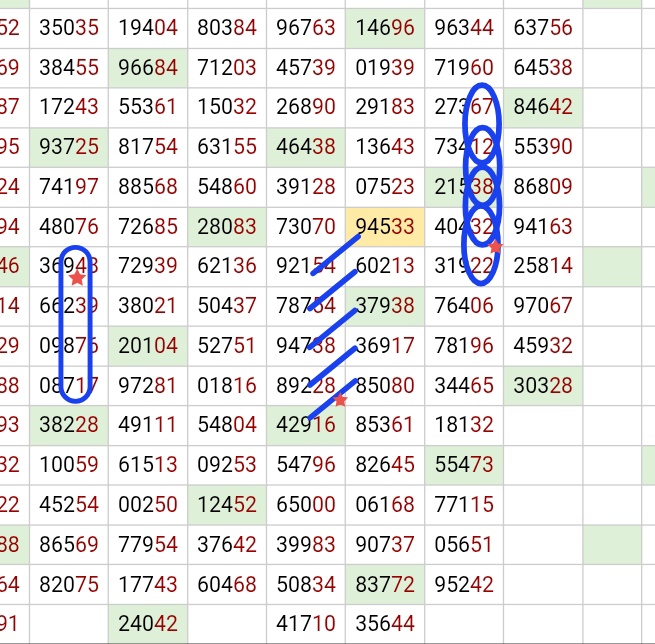Click the cell with 45739

(306, 68)
